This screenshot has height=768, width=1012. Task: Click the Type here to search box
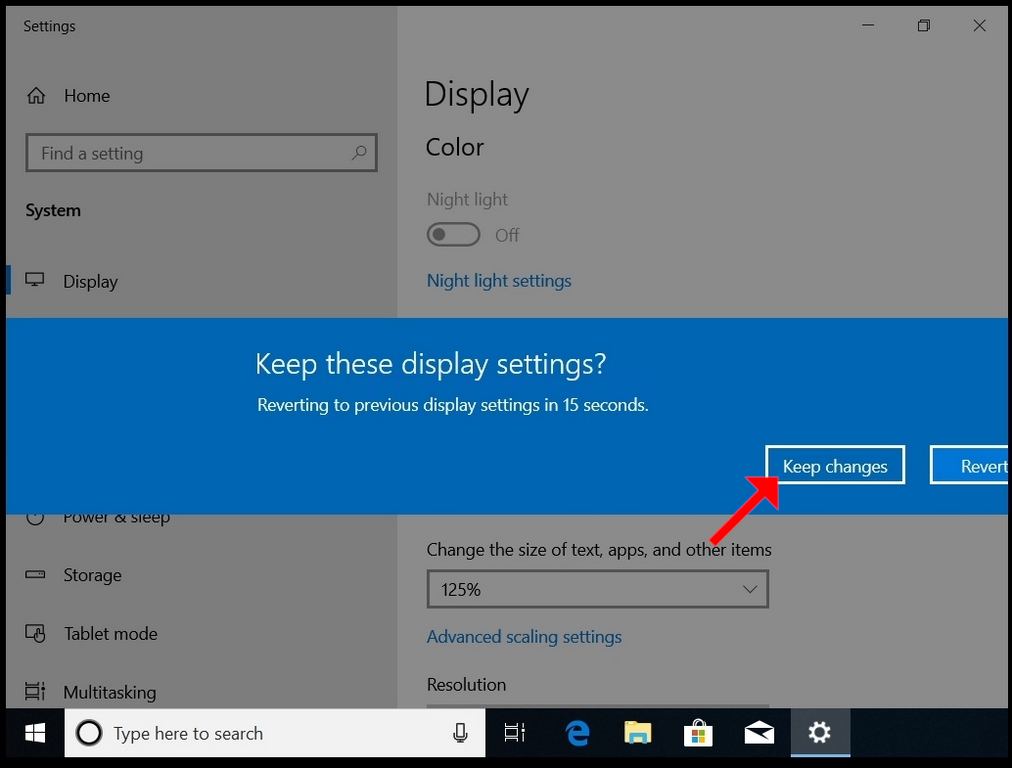[274, 733]
